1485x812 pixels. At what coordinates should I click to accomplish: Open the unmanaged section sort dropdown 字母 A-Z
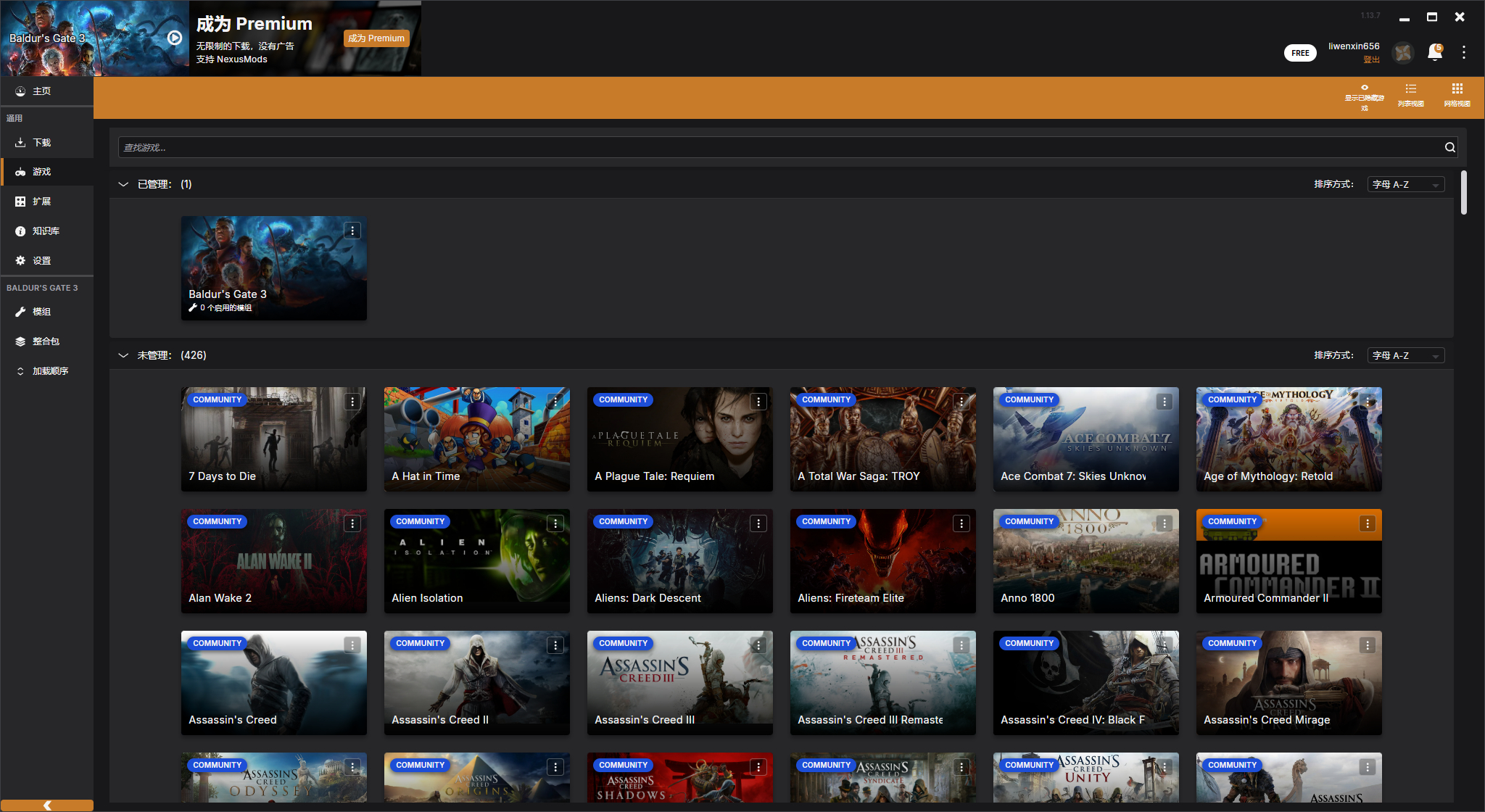[x=1406, y=355]
